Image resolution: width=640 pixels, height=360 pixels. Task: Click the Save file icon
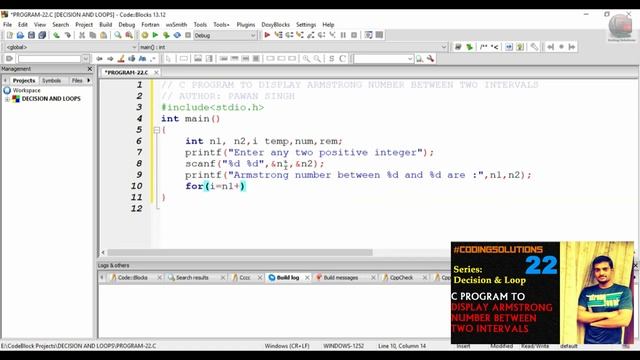point(31,36)
